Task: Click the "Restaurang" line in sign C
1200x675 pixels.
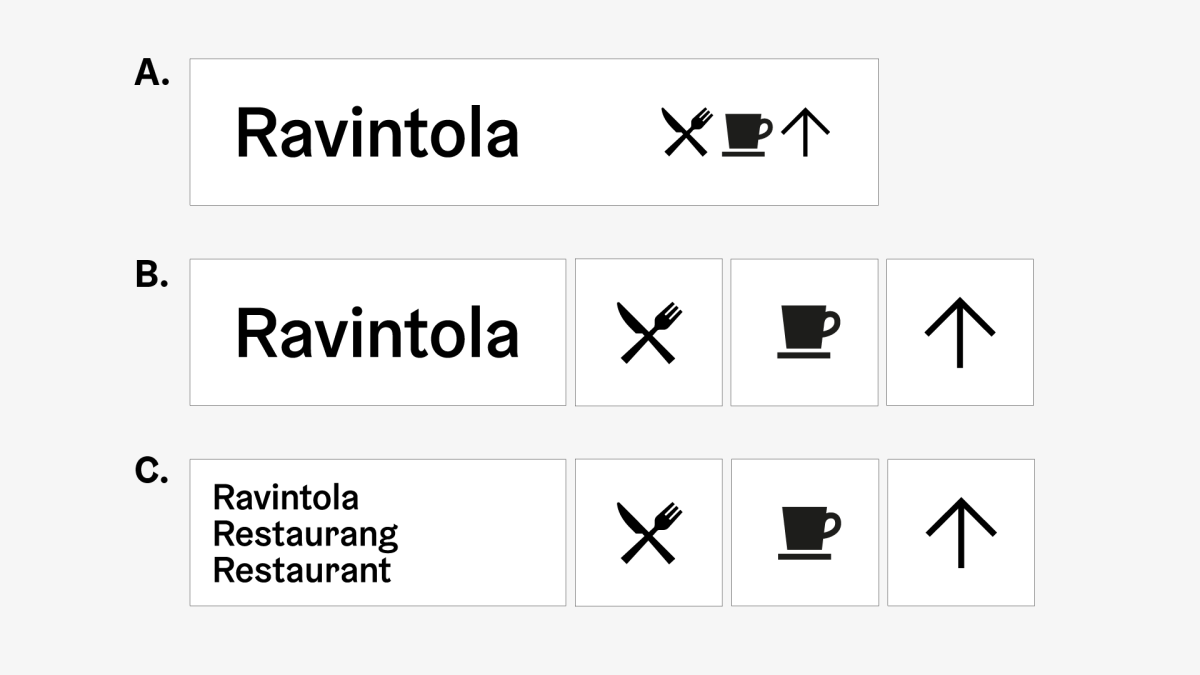Action: (x=306, y=535)
